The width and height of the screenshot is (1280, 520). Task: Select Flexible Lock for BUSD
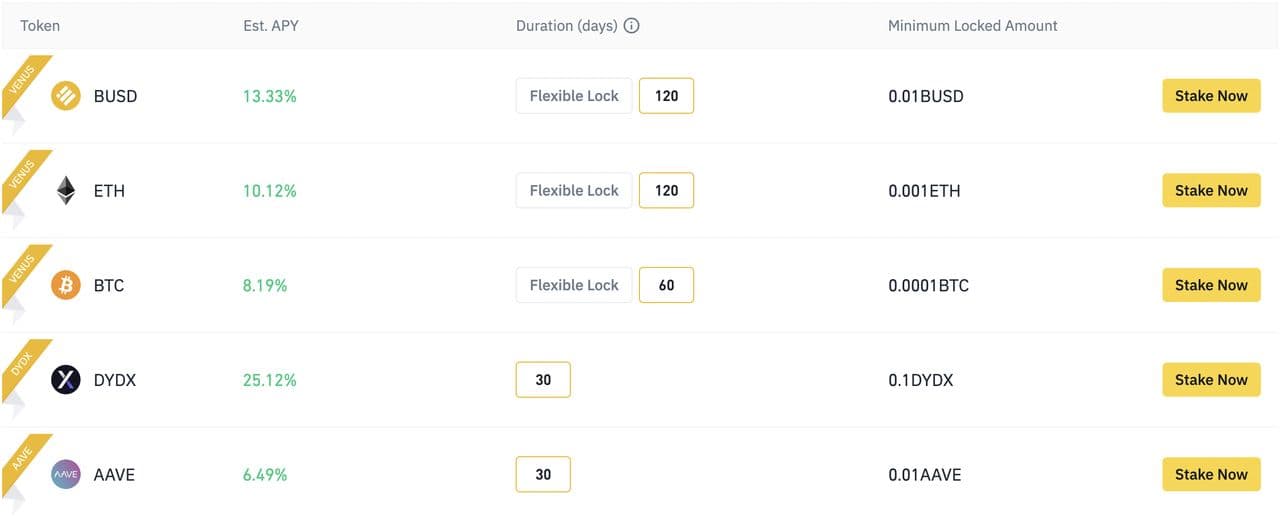pyautogui.click(x=574, y=96)
